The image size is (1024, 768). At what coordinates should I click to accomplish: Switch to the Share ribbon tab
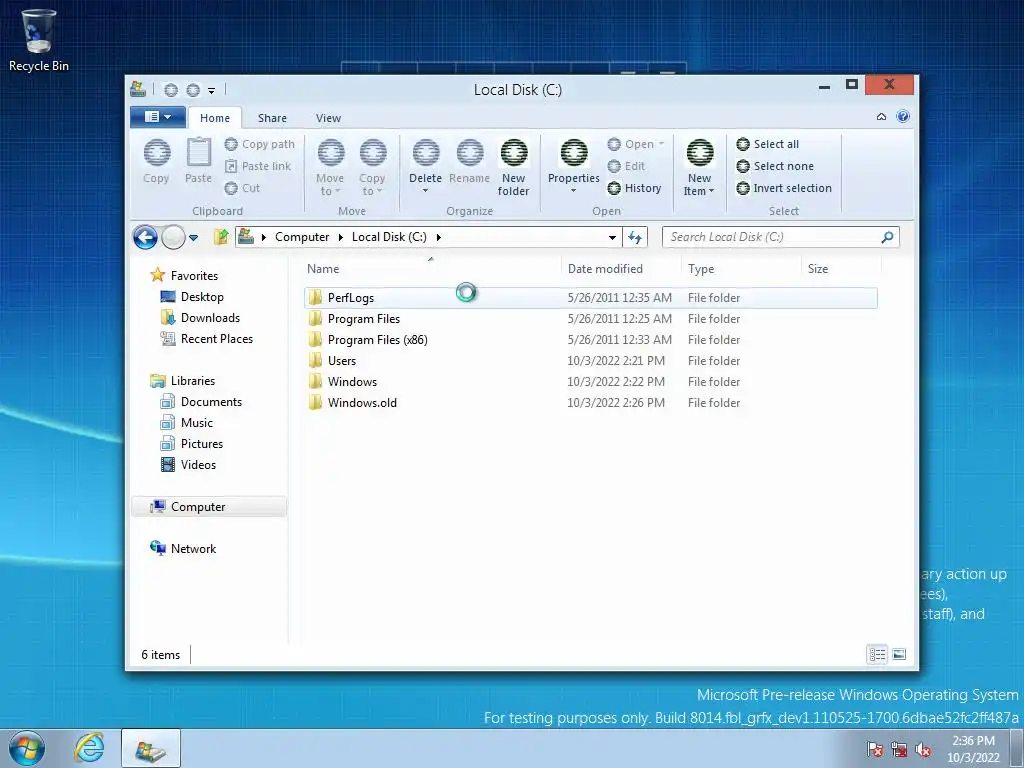pyautogui.click(x=272, y=118)
